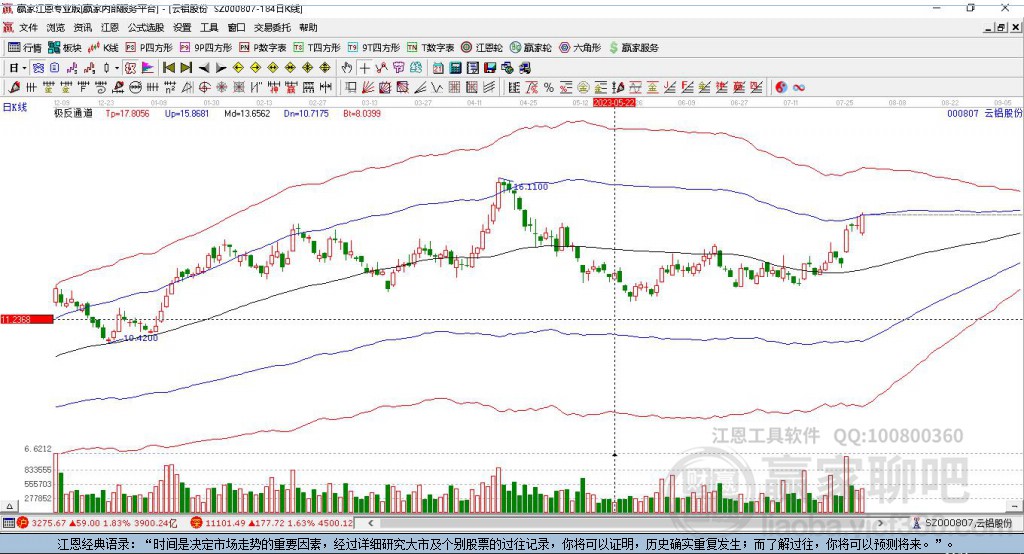Select the parallel channel lines tool
This screenshot has width=1024, height=554.
click(489, 87)
